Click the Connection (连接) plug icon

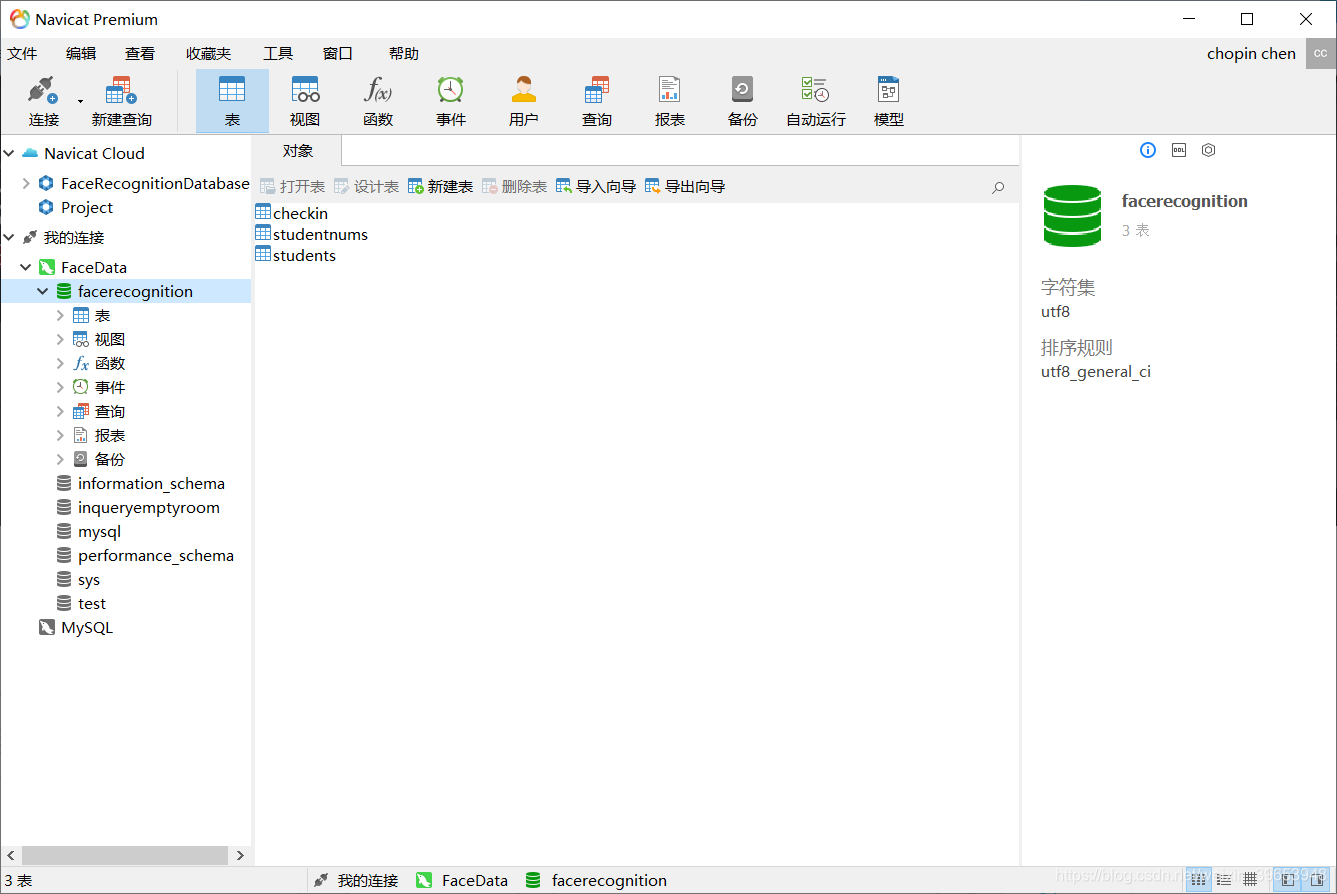[x=44, y=91]
